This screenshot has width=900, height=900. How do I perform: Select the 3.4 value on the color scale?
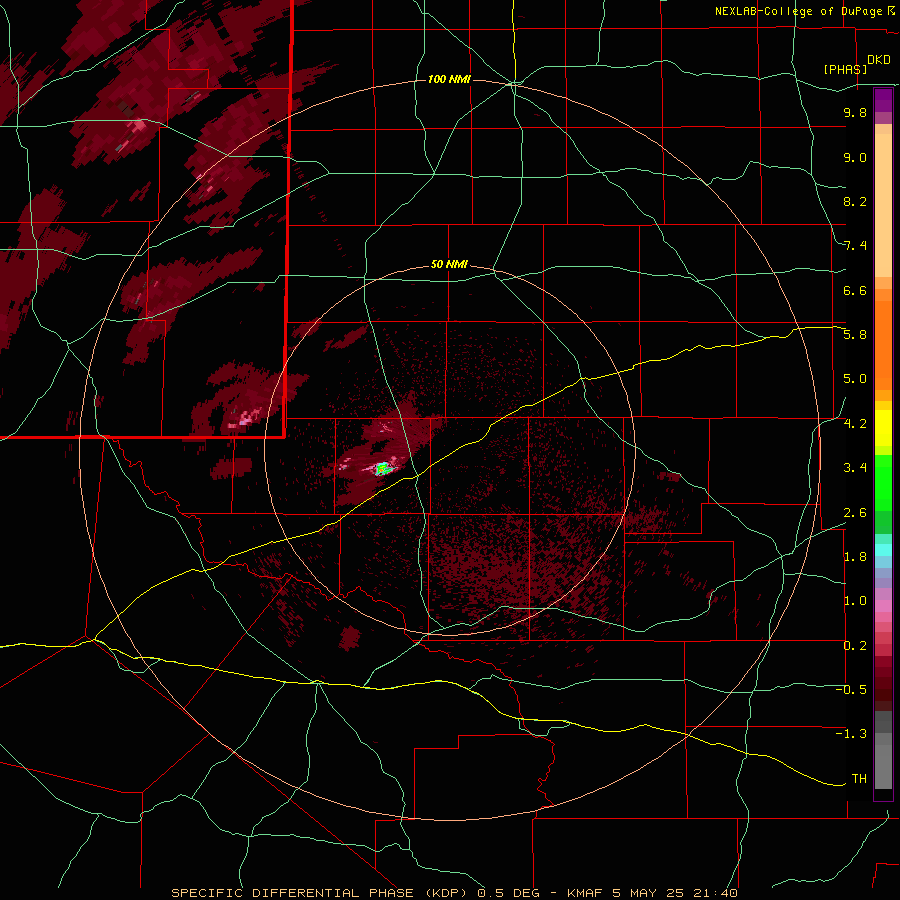click(855, 468)
